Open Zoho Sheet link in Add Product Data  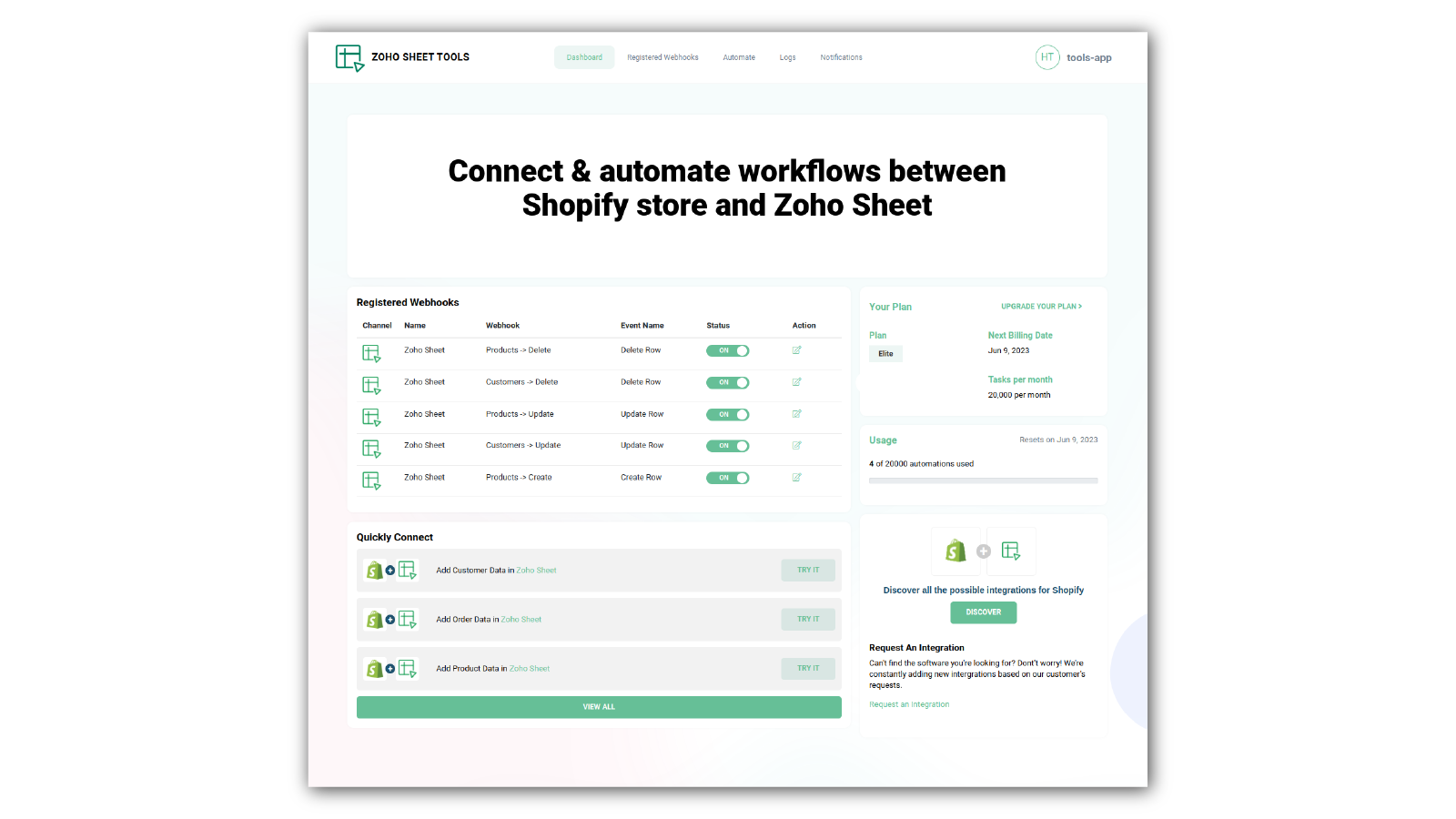(x=530, y=669)
